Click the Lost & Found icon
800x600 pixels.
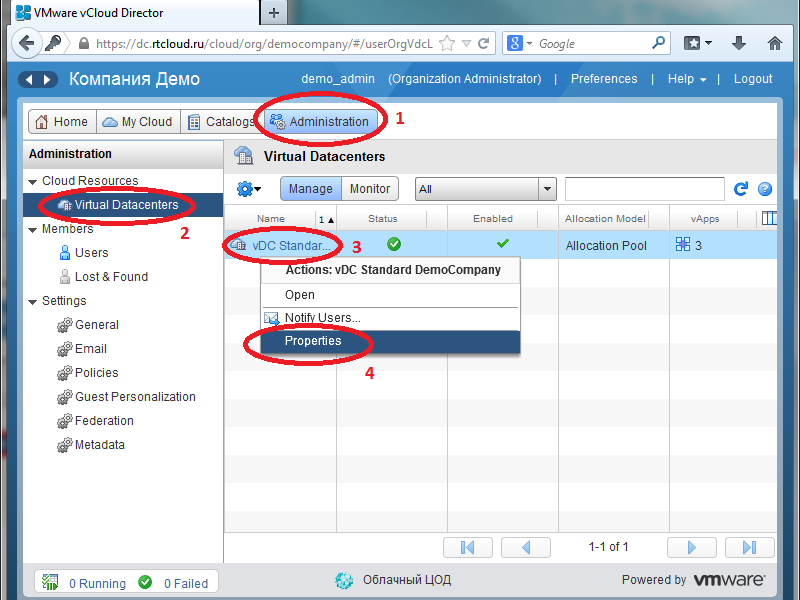coord(65,277)
